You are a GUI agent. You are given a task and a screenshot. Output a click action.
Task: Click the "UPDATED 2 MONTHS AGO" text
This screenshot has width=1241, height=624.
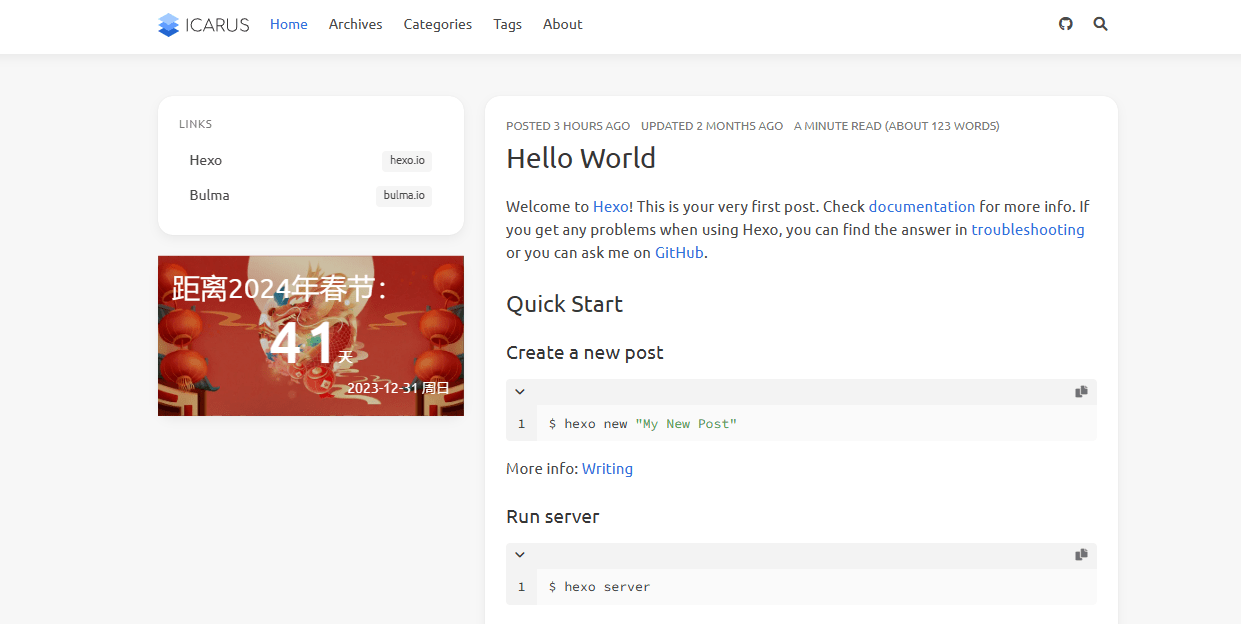712,126
